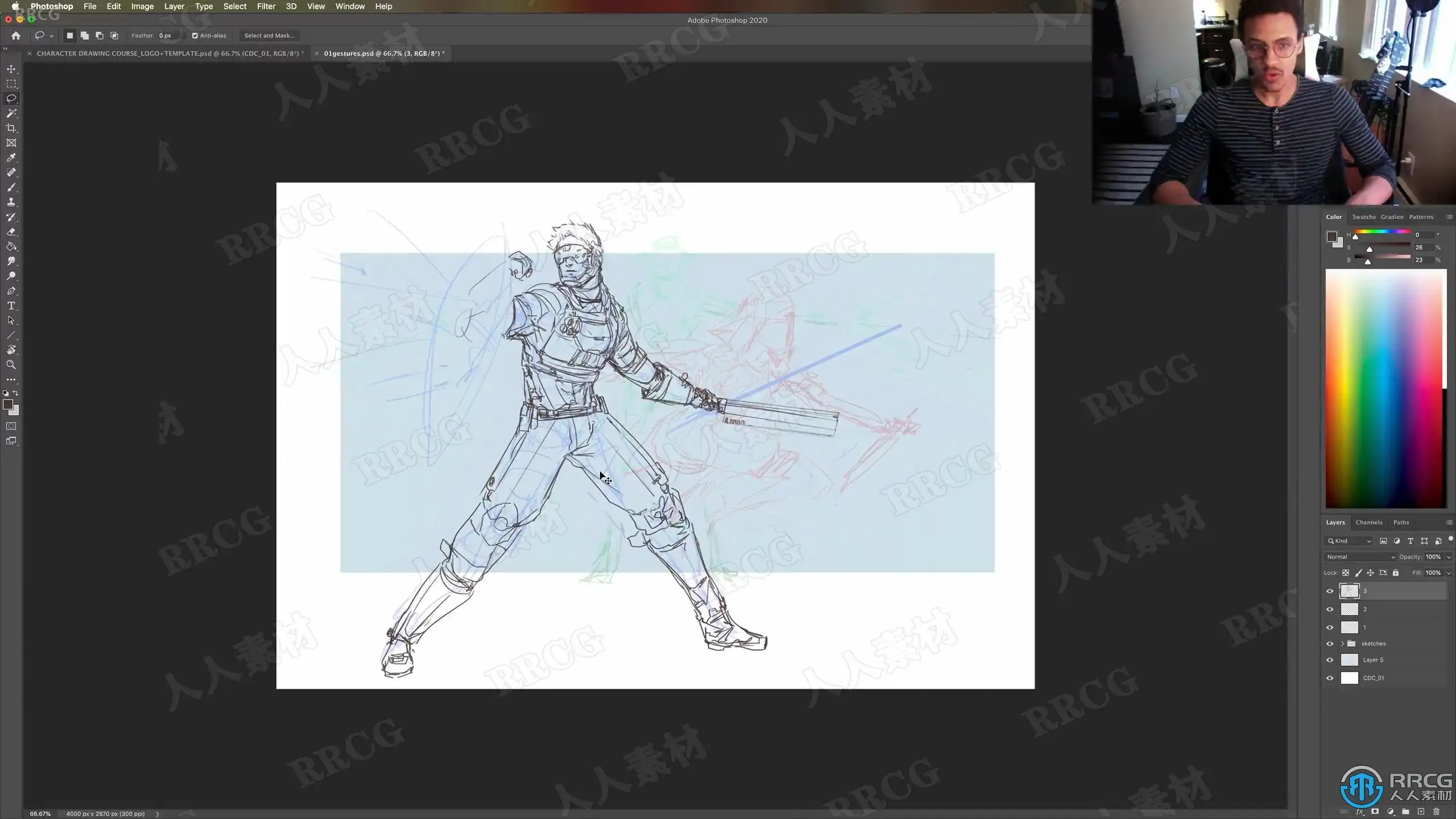Open the layer Kind filter dropdown
The width and height of the screenshot is (1456, 819).
click(x=1349, y=541)
